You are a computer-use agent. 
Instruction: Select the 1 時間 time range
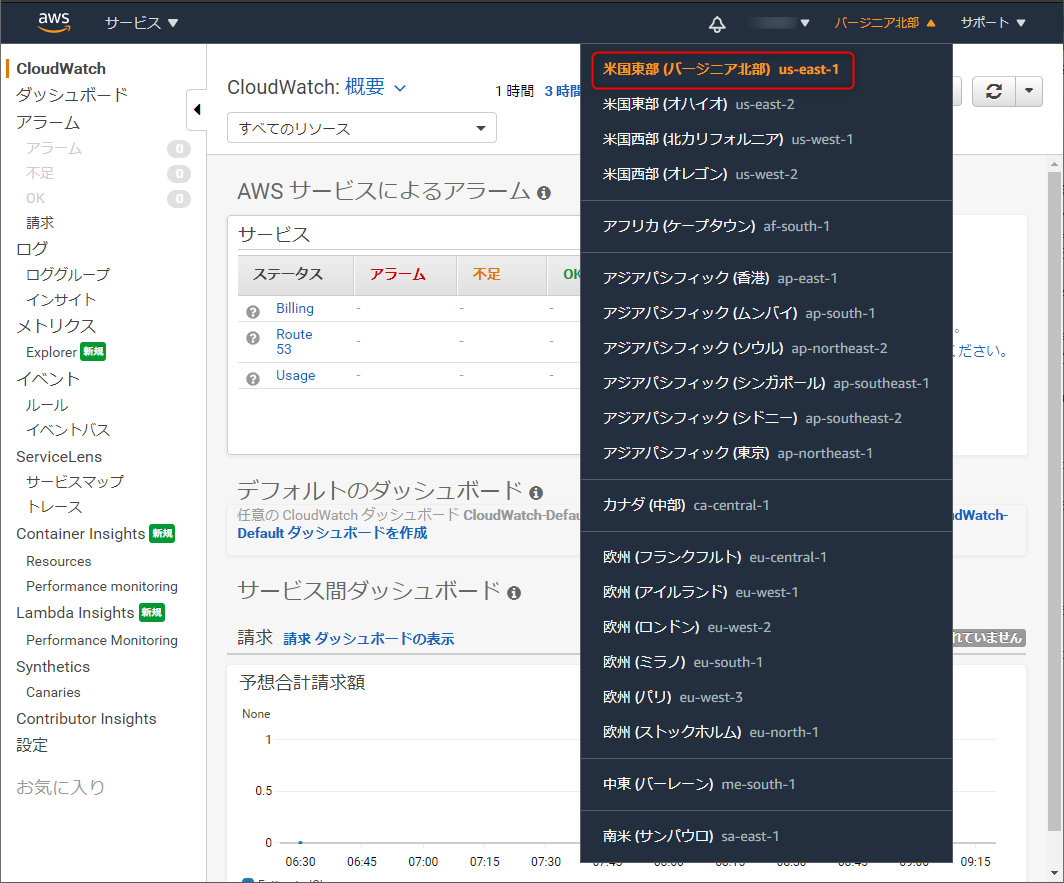pos(514,91)
